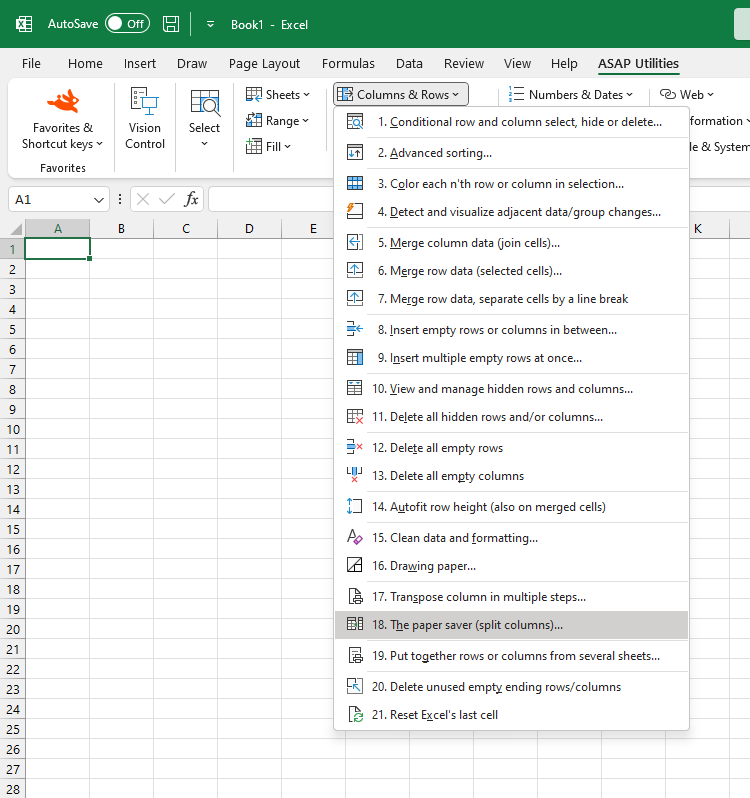Click Insert multiple empty rows icon
This screenshot has height=798, width=750.
(x=355, y=357)
